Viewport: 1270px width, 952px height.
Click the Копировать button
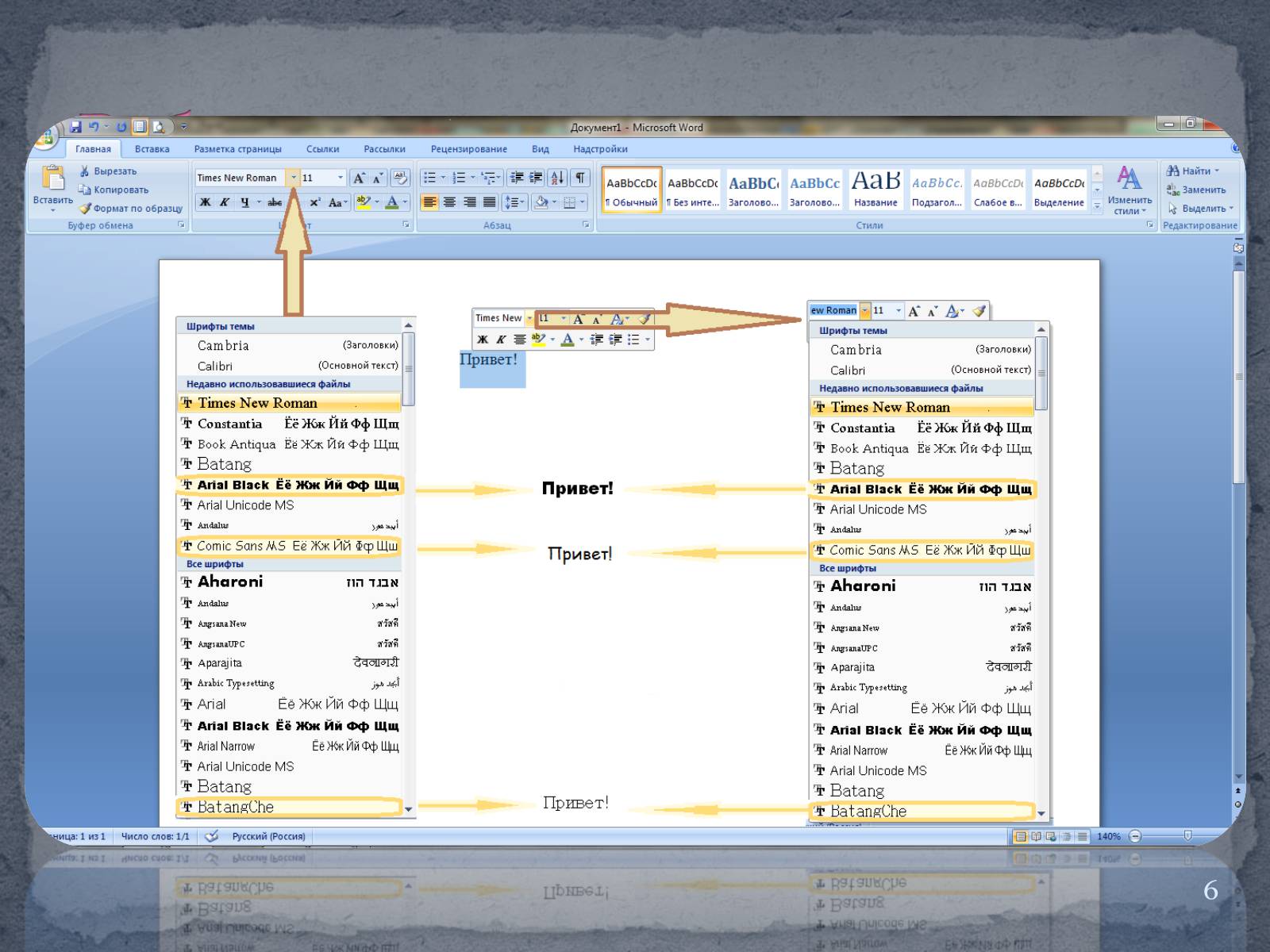pos(113,190)
